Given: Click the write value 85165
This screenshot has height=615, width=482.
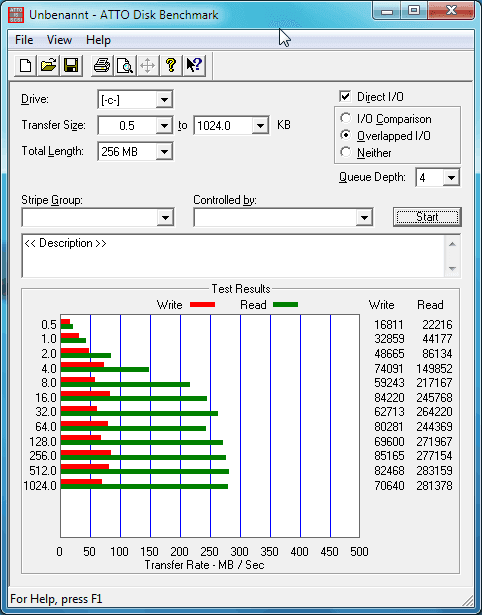Looking at the screenshot, I should pyautogui.click(x=389, y=456).
